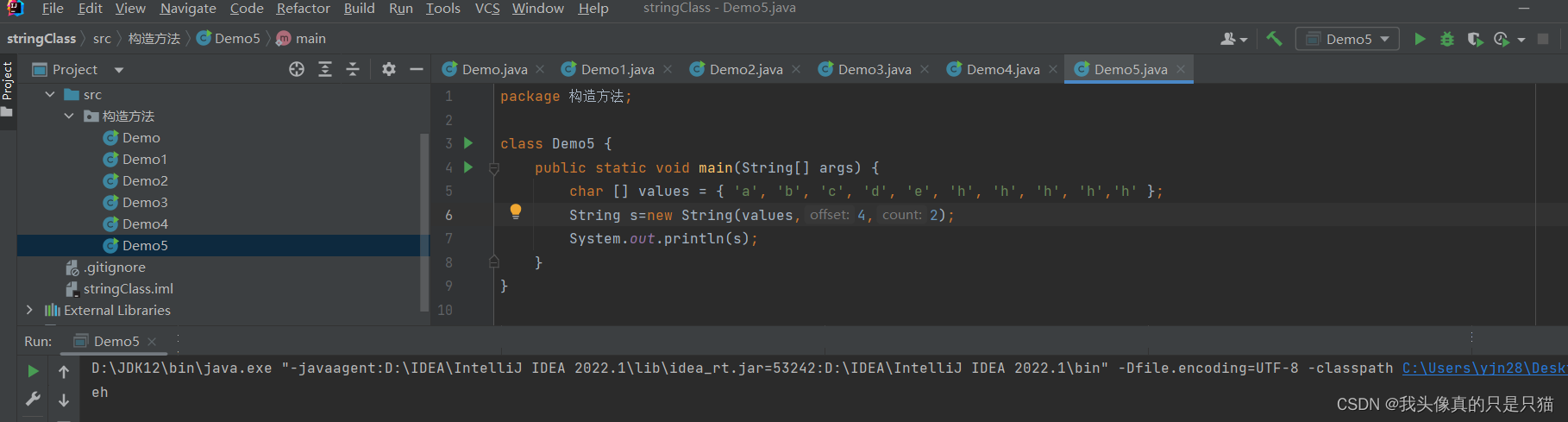The image size is (1568, 422).
Task: Click the yellow lightbulb intention icon
Action: click(x=516, y=211)
